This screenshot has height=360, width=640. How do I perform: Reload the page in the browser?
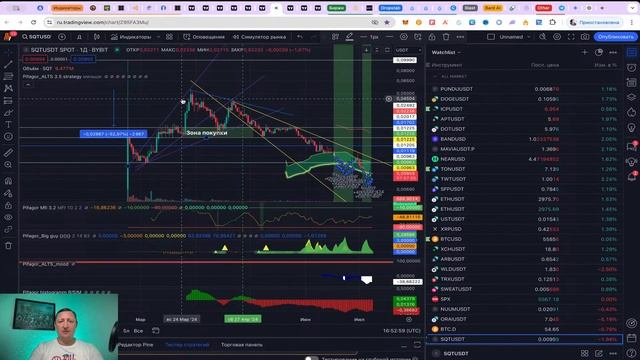[33, 22]
